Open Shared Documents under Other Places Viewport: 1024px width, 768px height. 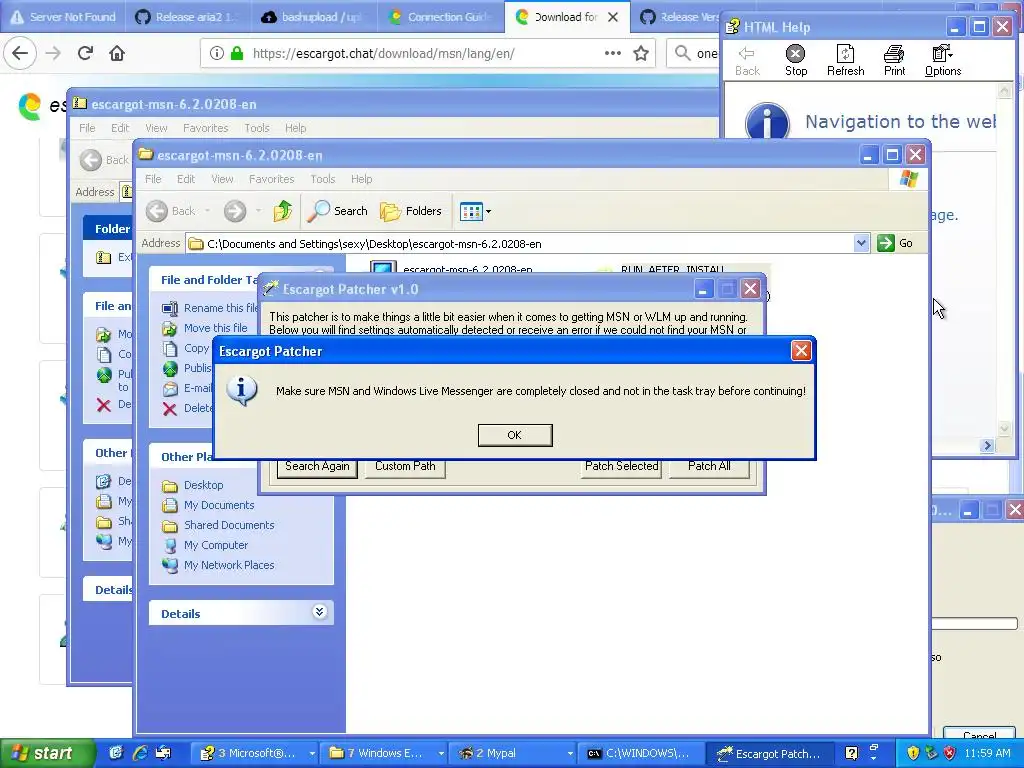[229, 525]
